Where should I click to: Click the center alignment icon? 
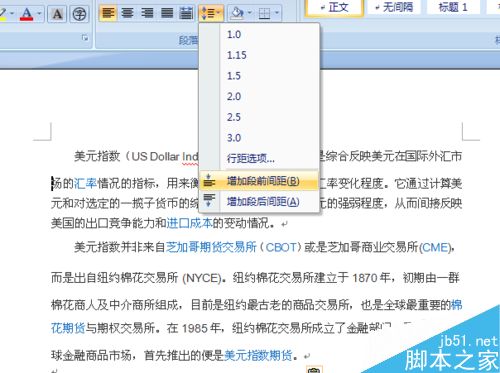128,13
